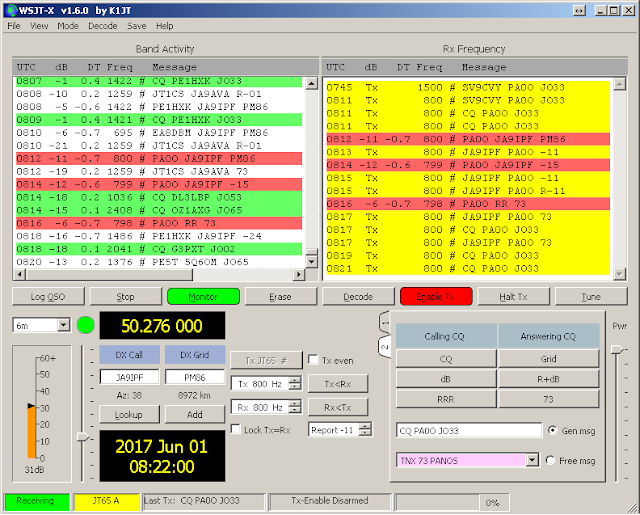Click the DX Grid field containing PM86

[x=195, y=377]
